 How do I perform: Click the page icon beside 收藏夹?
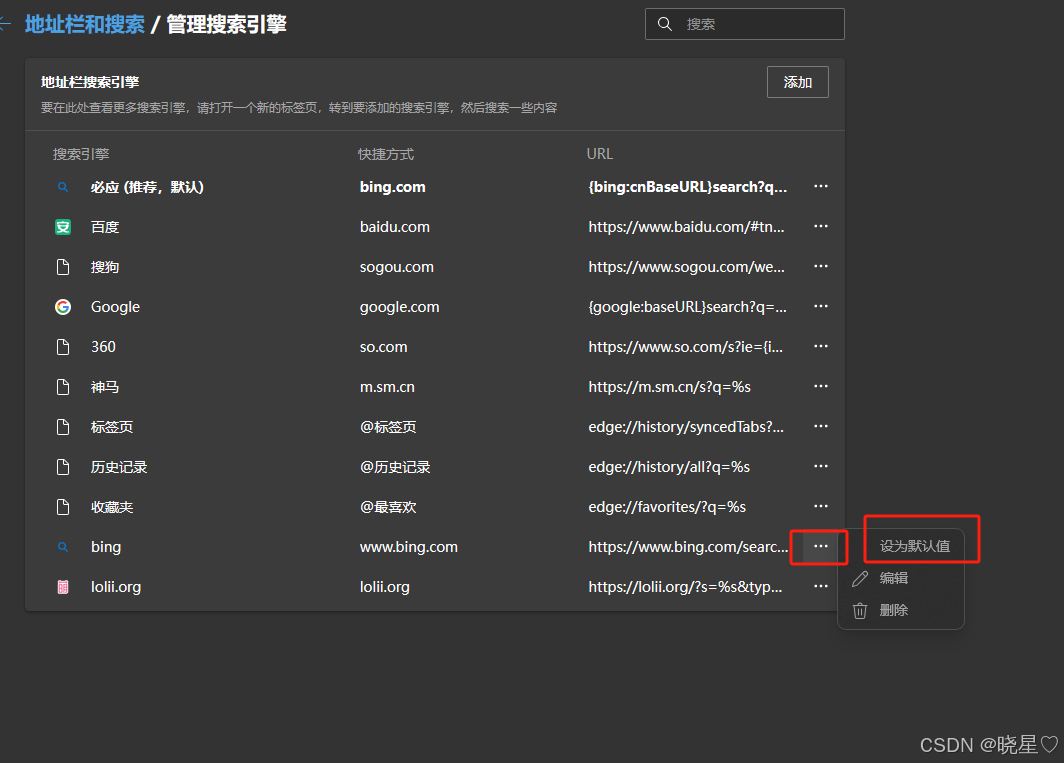pos(63,507)
